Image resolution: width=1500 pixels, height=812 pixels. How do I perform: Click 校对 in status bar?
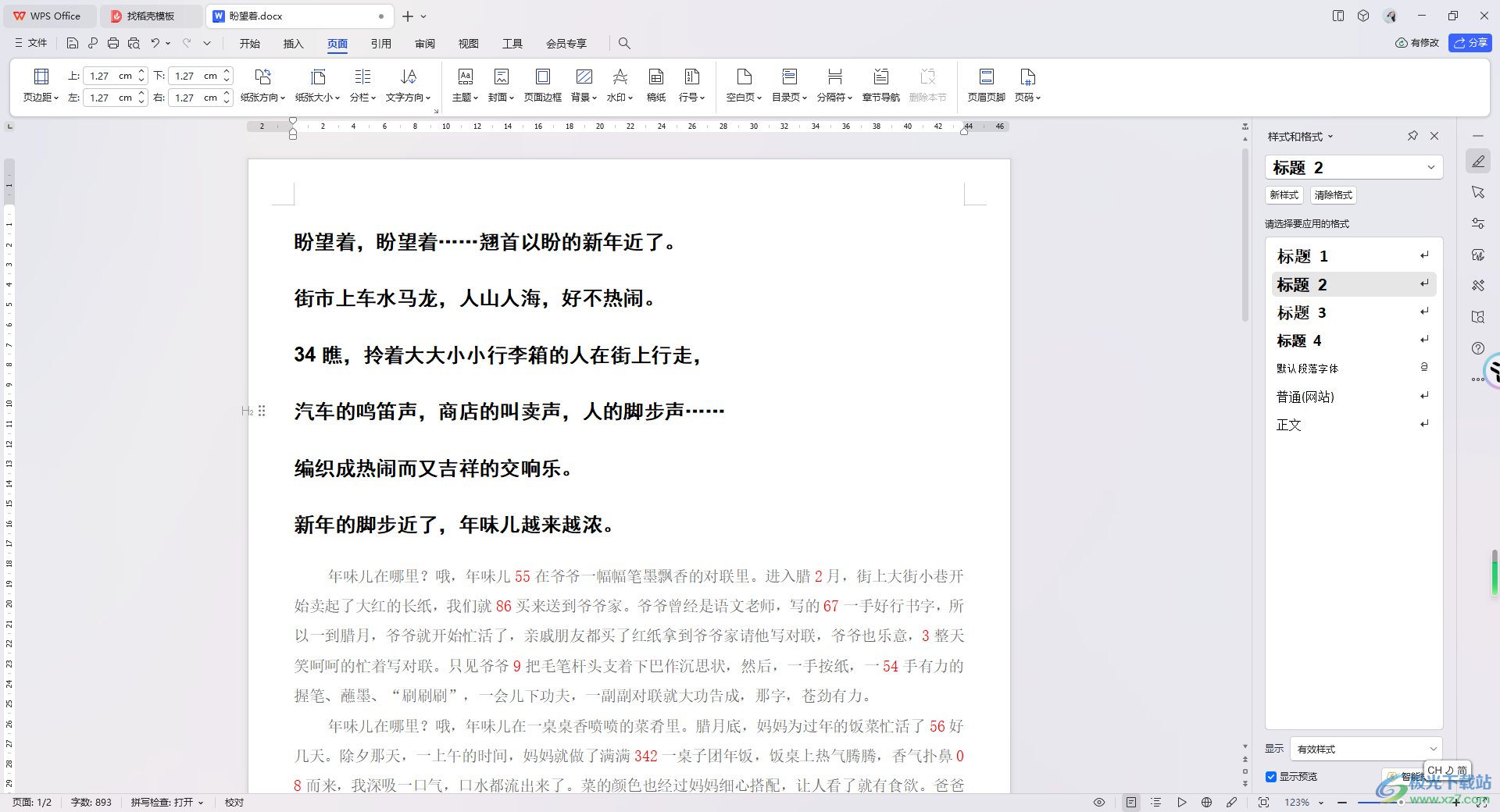234,803
